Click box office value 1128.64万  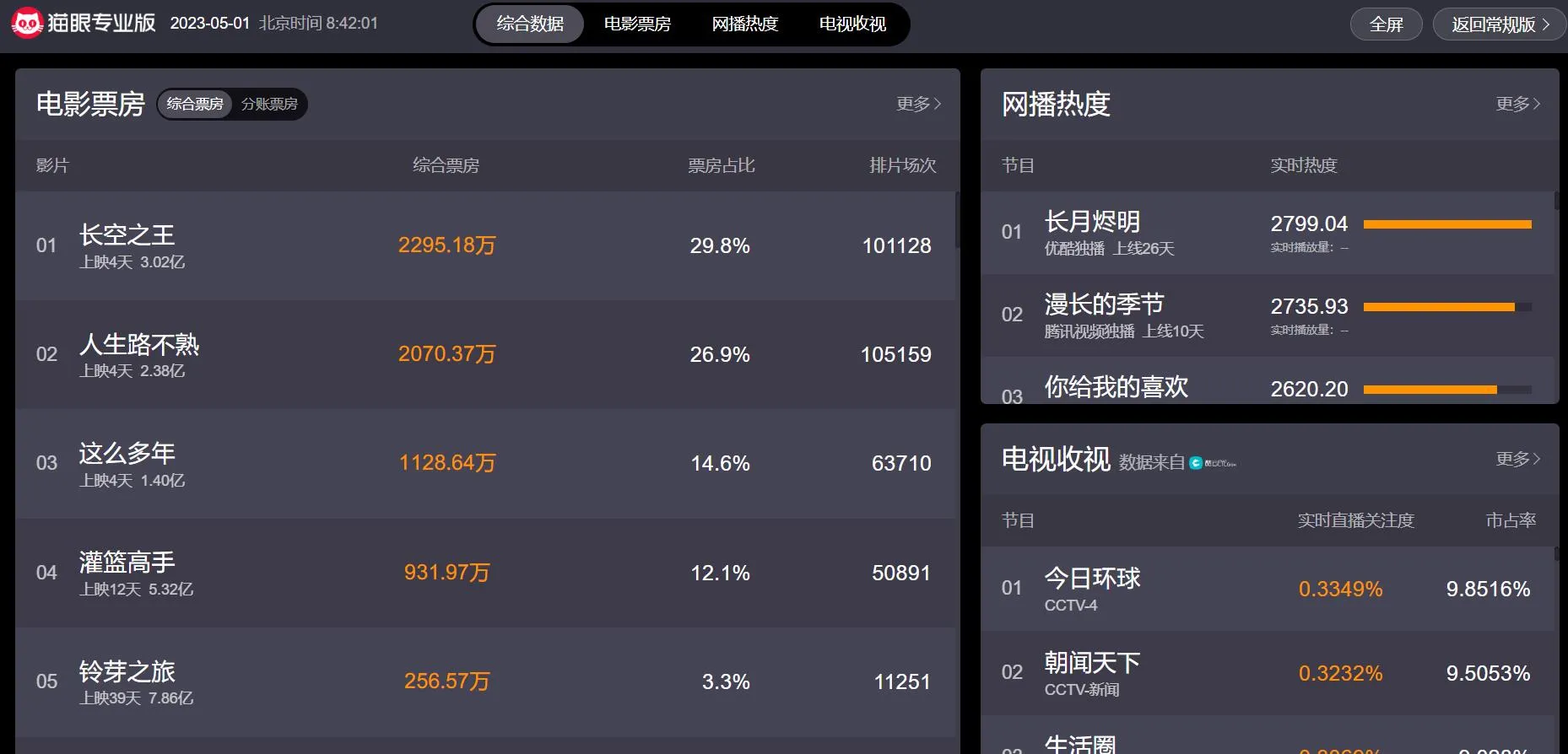point(447,463)
